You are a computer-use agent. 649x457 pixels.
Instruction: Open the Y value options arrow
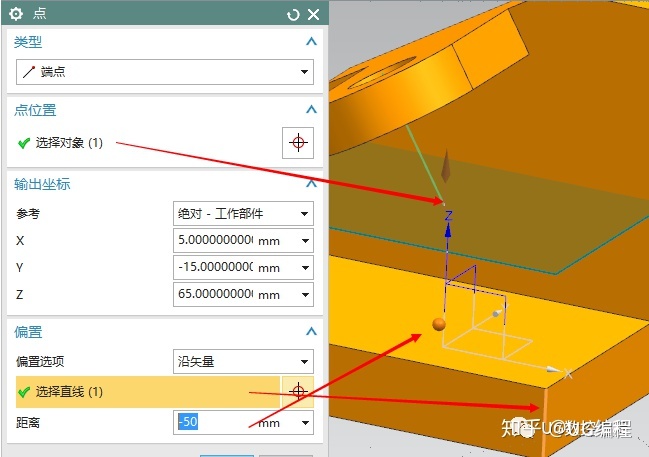[305, 268]
